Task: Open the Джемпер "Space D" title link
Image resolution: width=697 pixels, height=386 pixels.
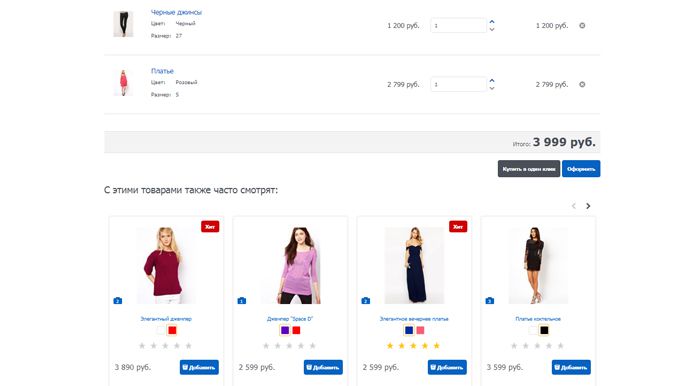Action: coord(290,319)
